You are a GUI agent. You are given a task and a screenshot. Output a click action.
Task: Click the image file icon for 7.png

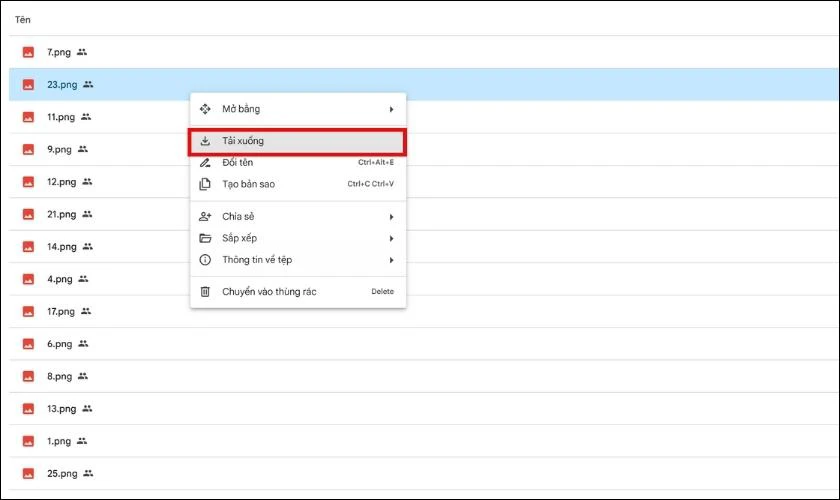tap(28, 52)
